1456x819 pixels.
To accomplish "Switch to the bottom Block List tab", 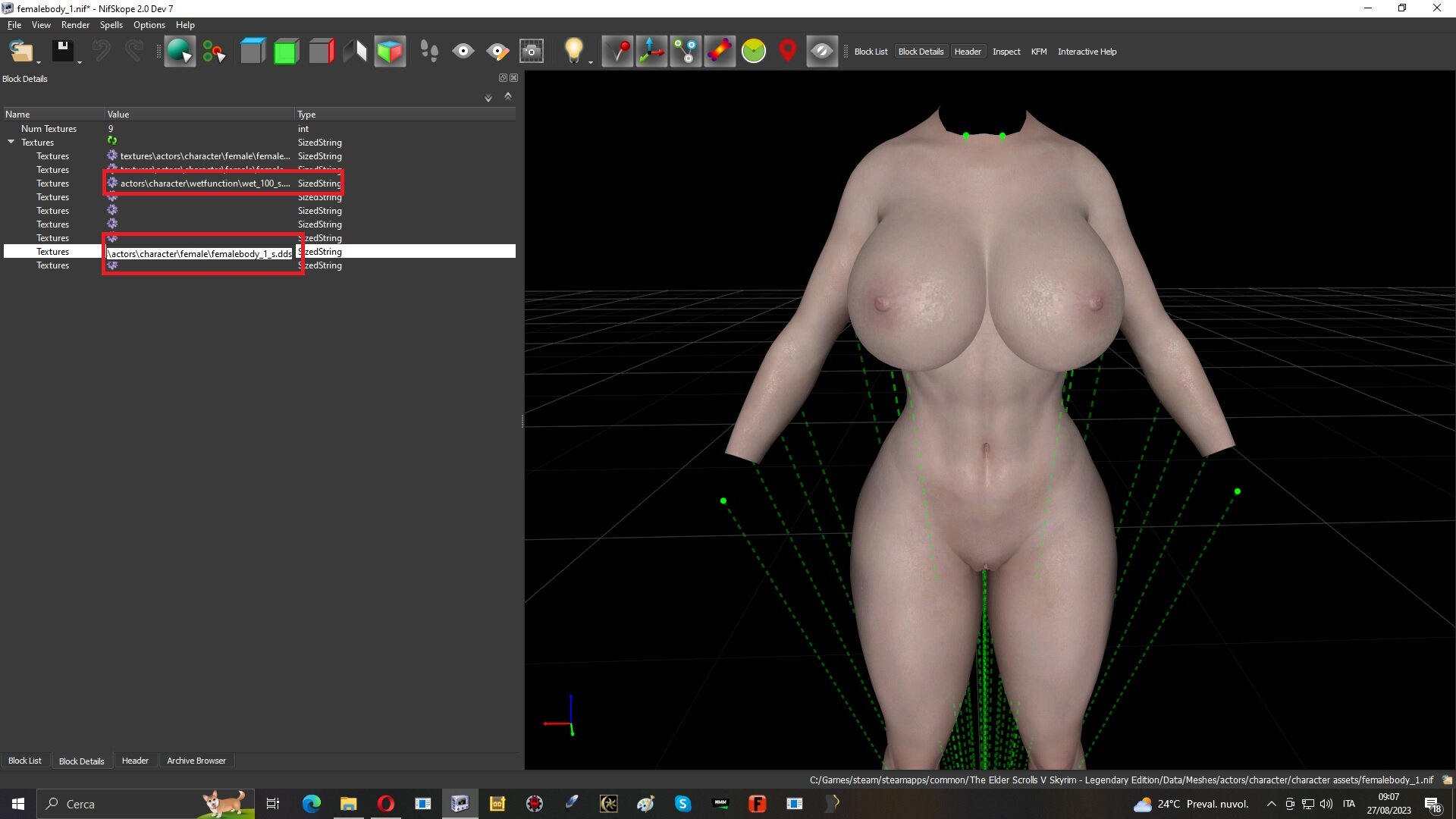I will (x=25, y=761).
